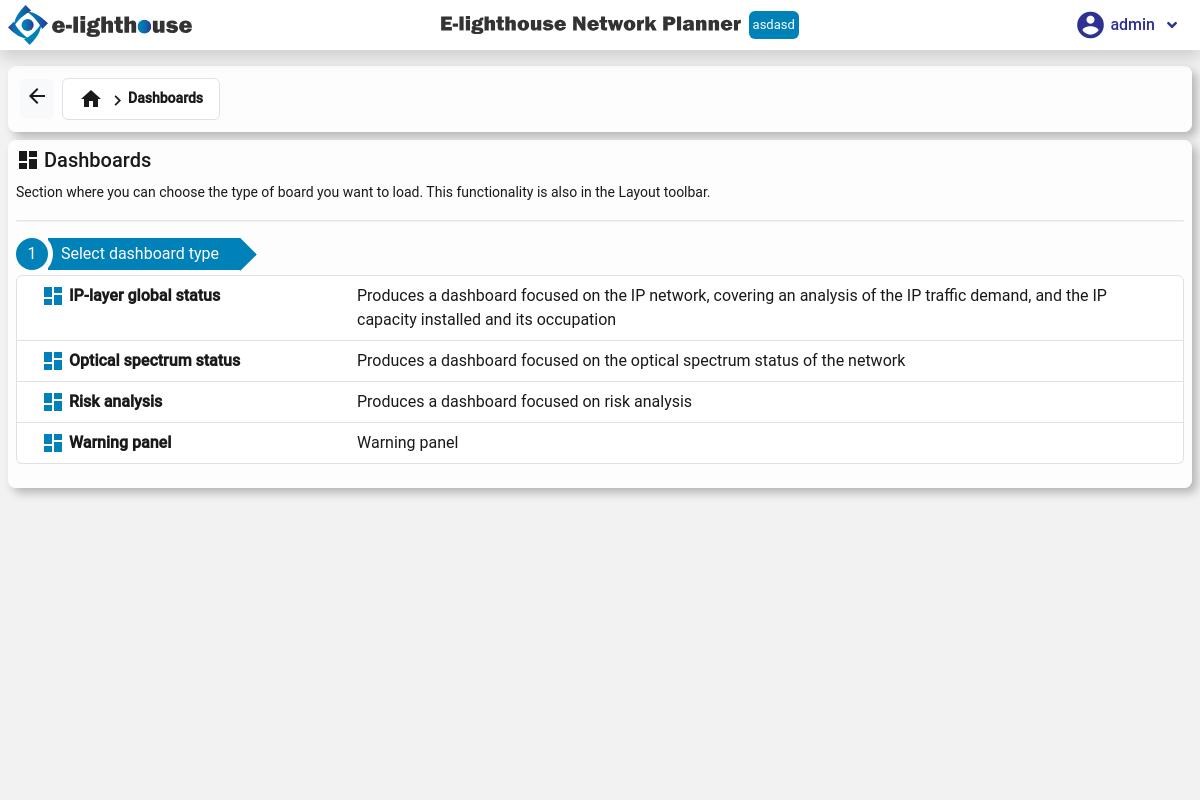
Task: Click the Optical spectrum status dashboard icon
Action: click(53, 361)
